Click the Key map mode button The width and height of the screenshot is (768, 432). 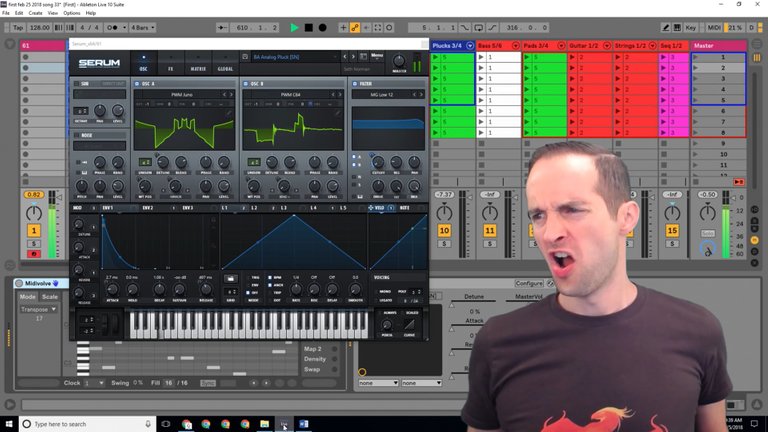point(691,28)
